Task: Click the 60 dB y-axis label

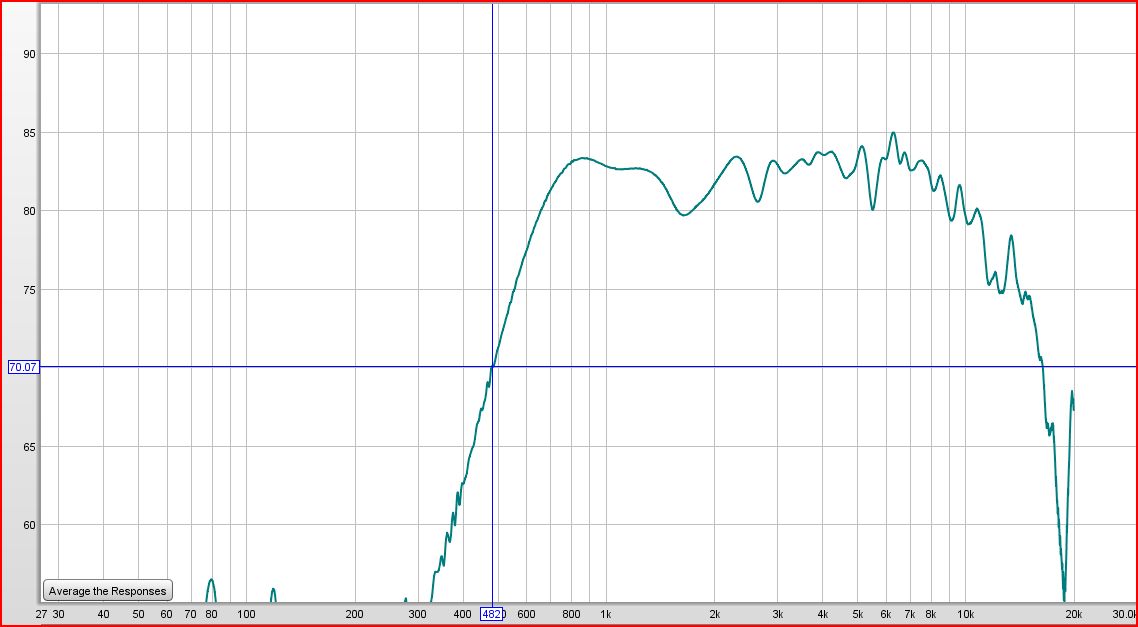Action: pyautogui.click(x=28, y=525)
